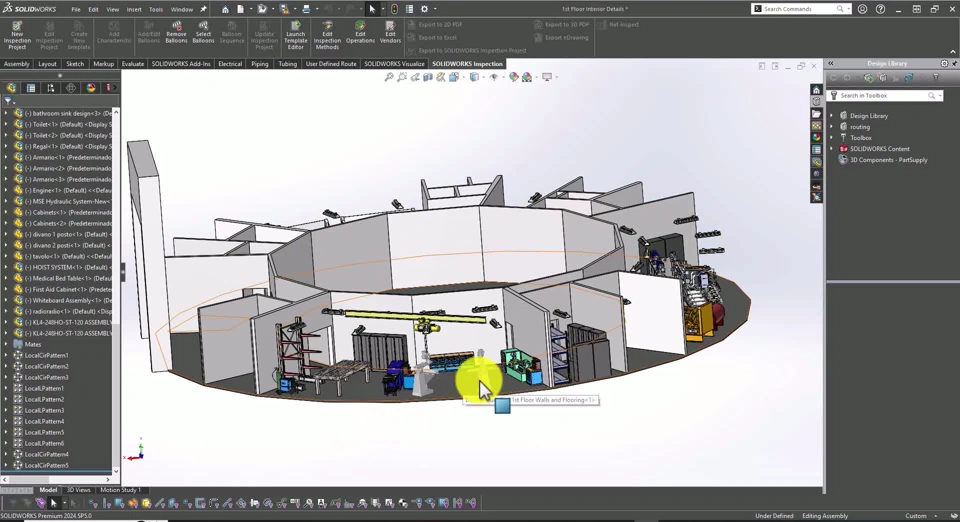This screenshot has width=960, height=522.
Task: Switch to the PropertyManager tab icon
Action: (31, 88)
